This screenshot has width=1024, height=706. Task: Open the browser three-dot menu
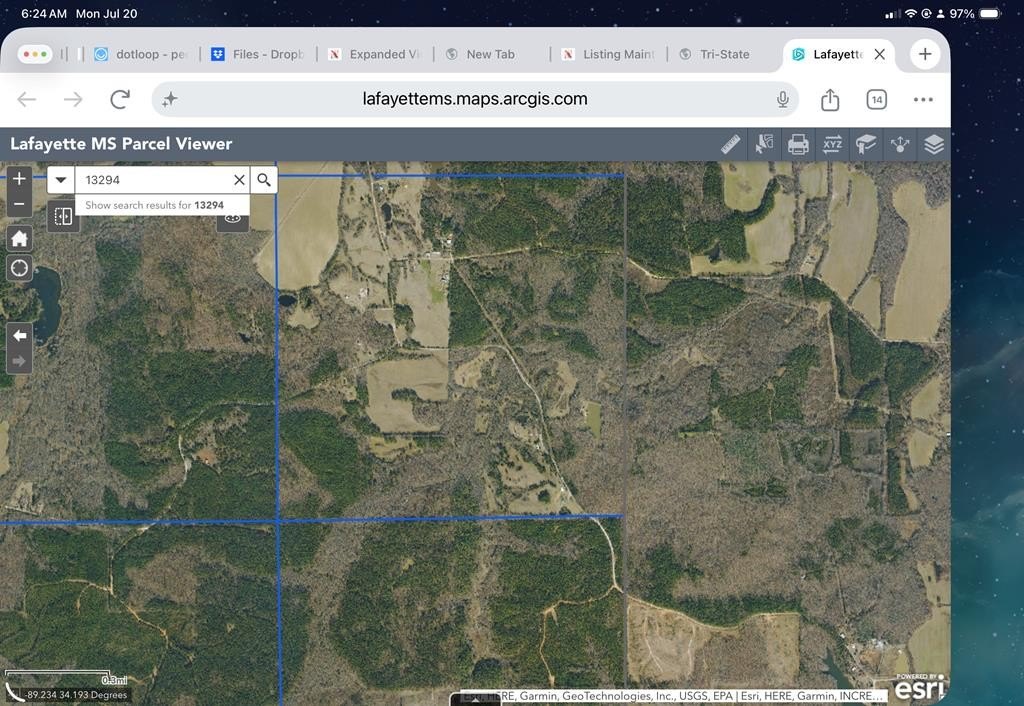pos(923,99)
